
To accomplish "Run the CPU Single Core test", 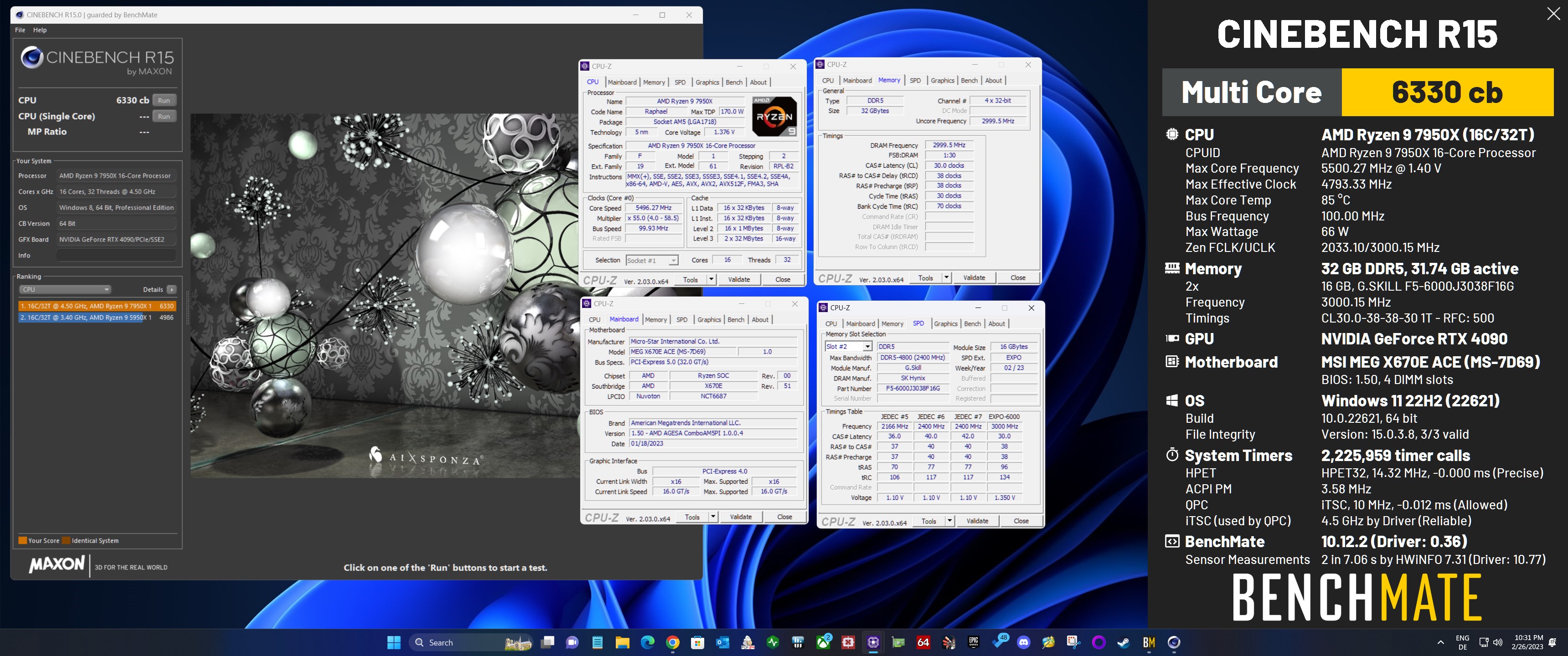I will tap(164, 116).
